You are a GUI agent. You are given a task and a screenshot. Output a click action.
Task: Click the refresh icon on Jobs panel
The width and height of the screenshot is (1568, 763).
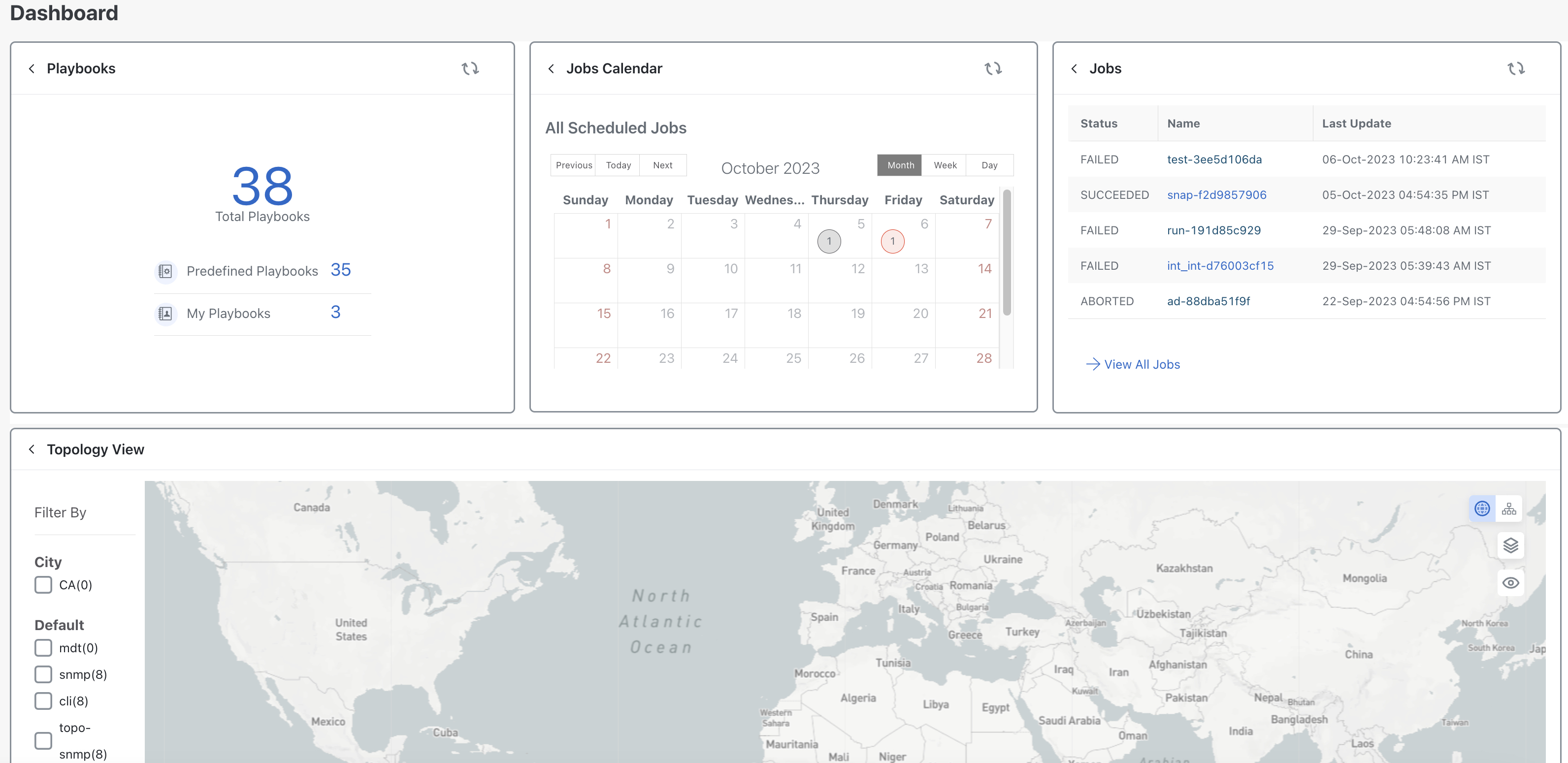point(1516,68)
